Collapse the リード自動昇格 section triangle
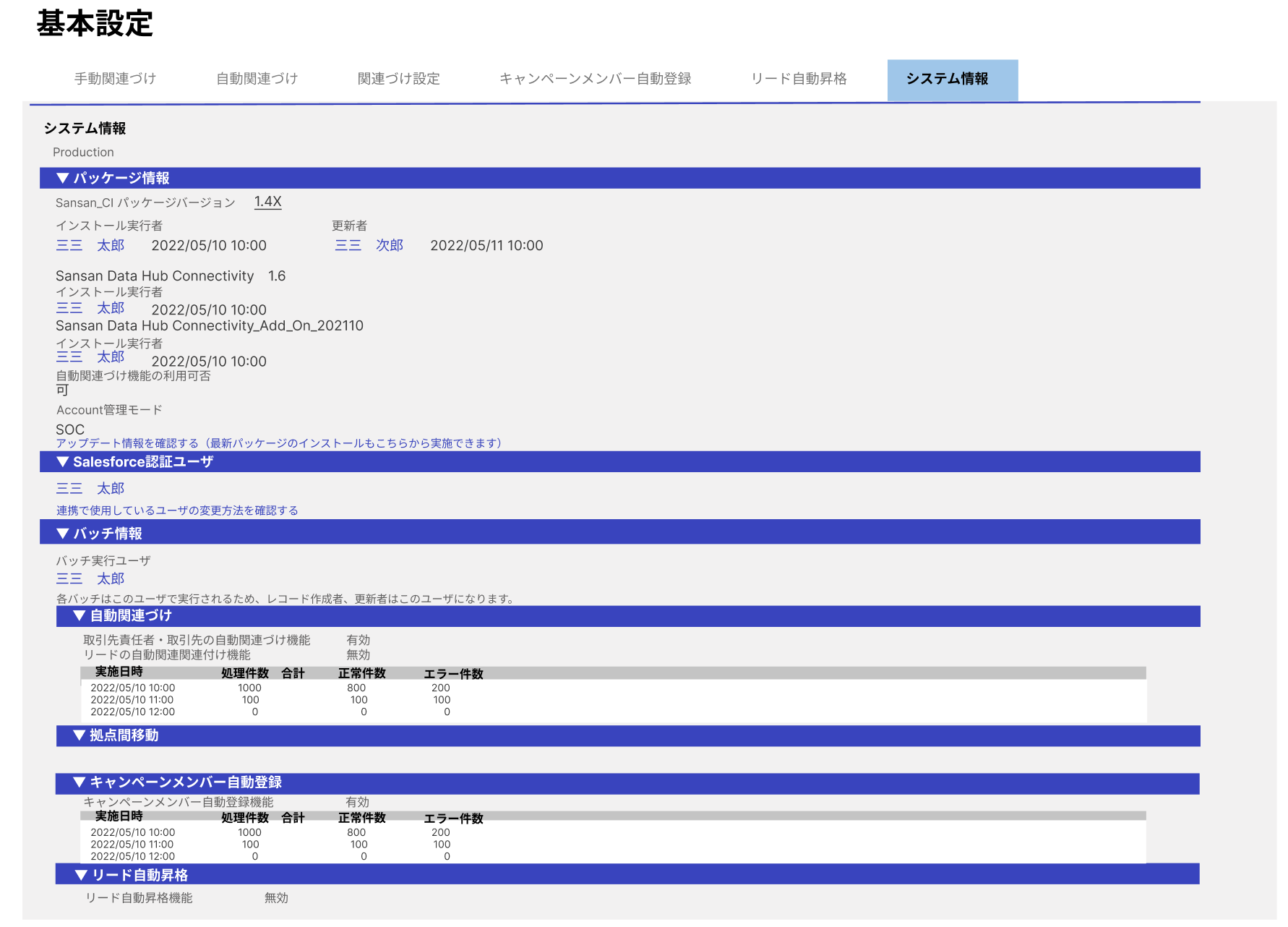The image size is (1288, 927). (x=81, y=875)
